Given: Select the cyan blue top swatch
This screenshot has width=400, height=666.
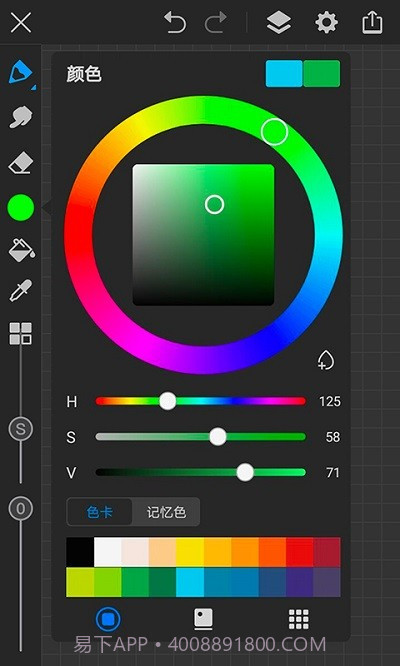Looking at the screenshot, I should coord(284,73).
